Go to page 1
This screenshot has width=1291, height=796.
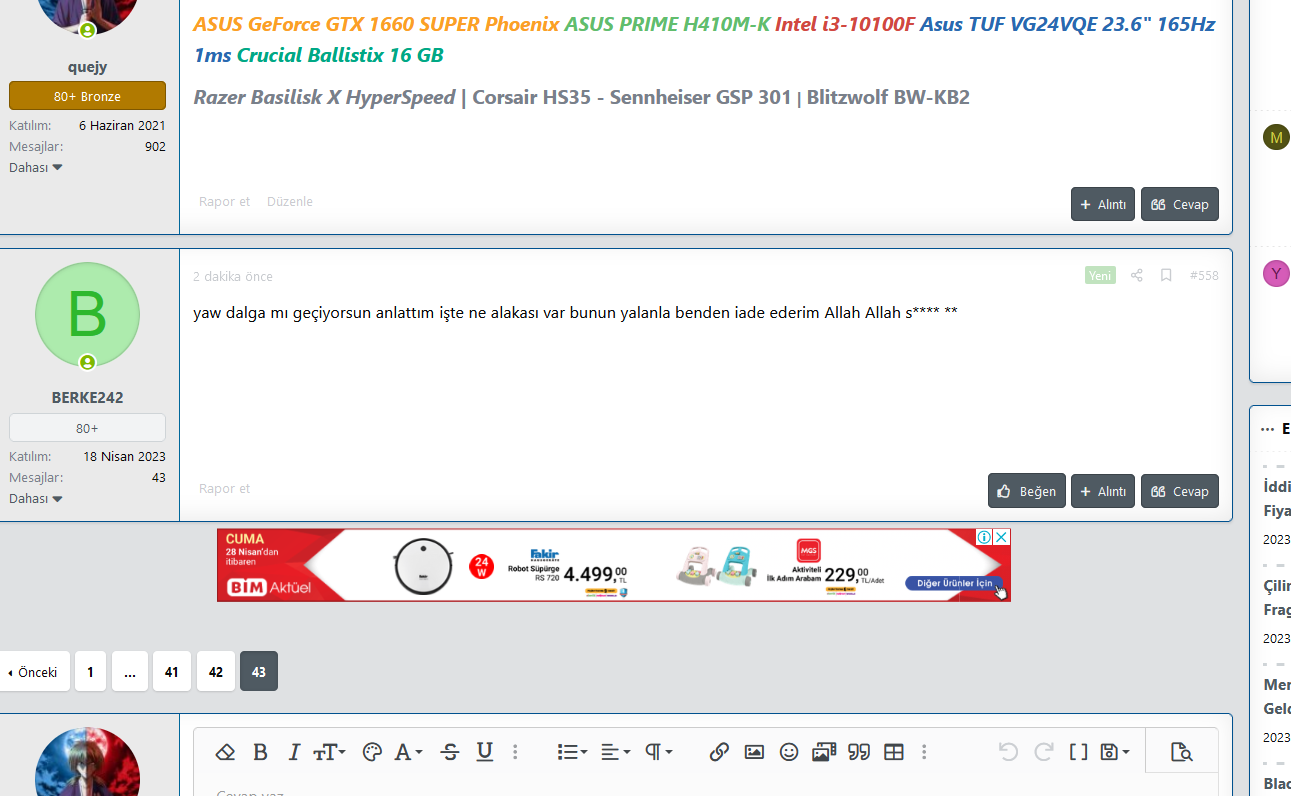coord(90,672)
